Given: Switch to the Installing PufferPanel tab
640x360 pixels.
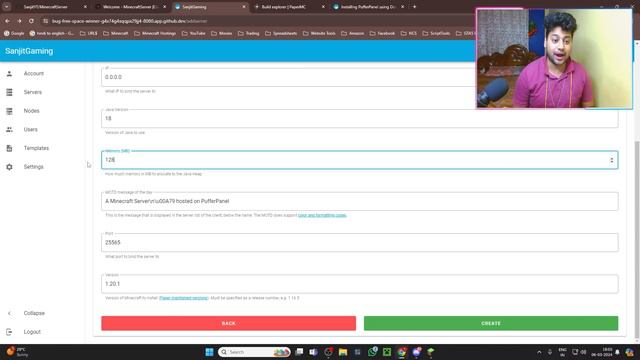Looking at the screenshot, I should coord(368,7).
